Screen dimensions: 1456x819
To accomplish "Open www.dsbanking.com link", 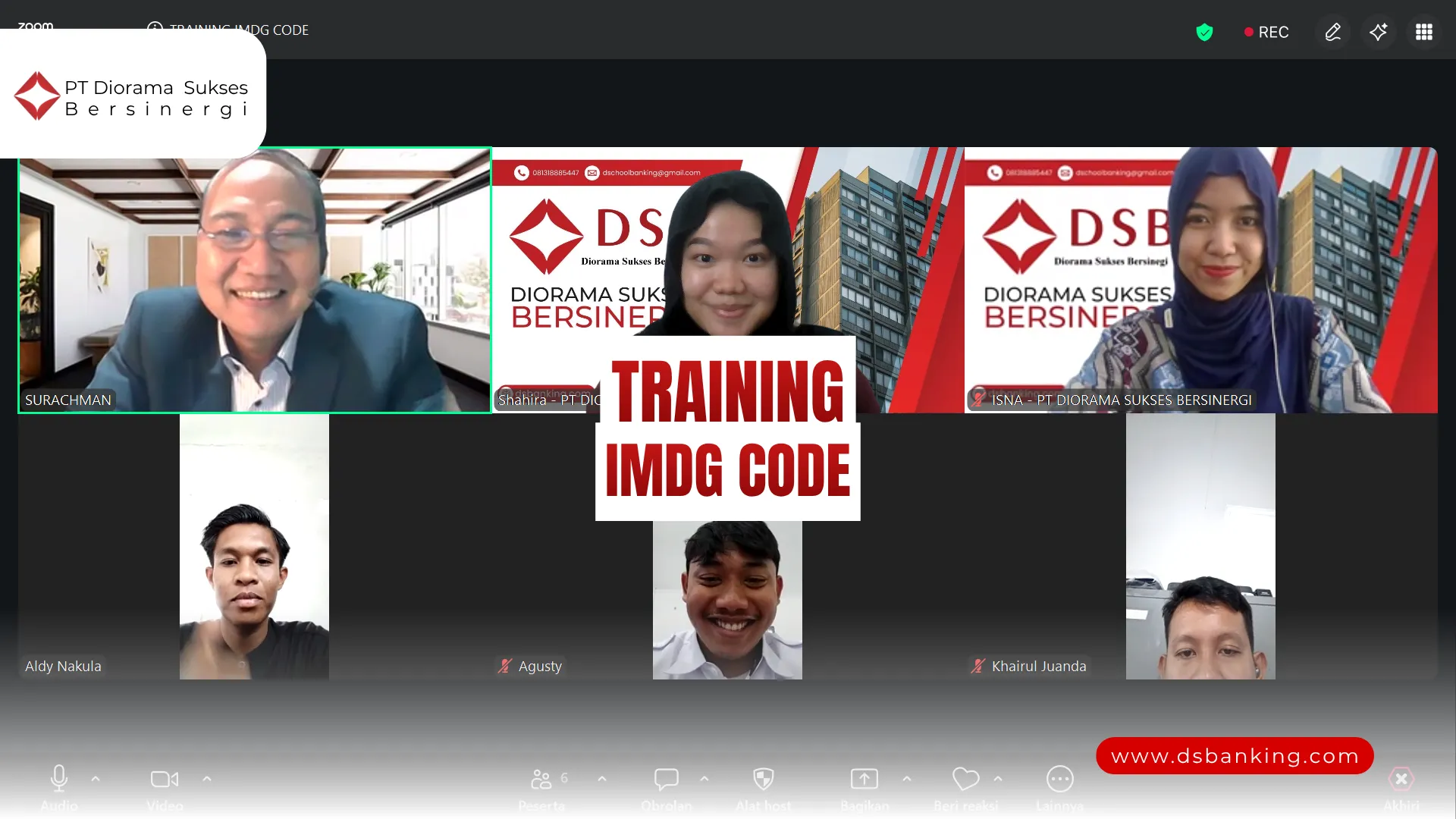I will click(1235, 755).
